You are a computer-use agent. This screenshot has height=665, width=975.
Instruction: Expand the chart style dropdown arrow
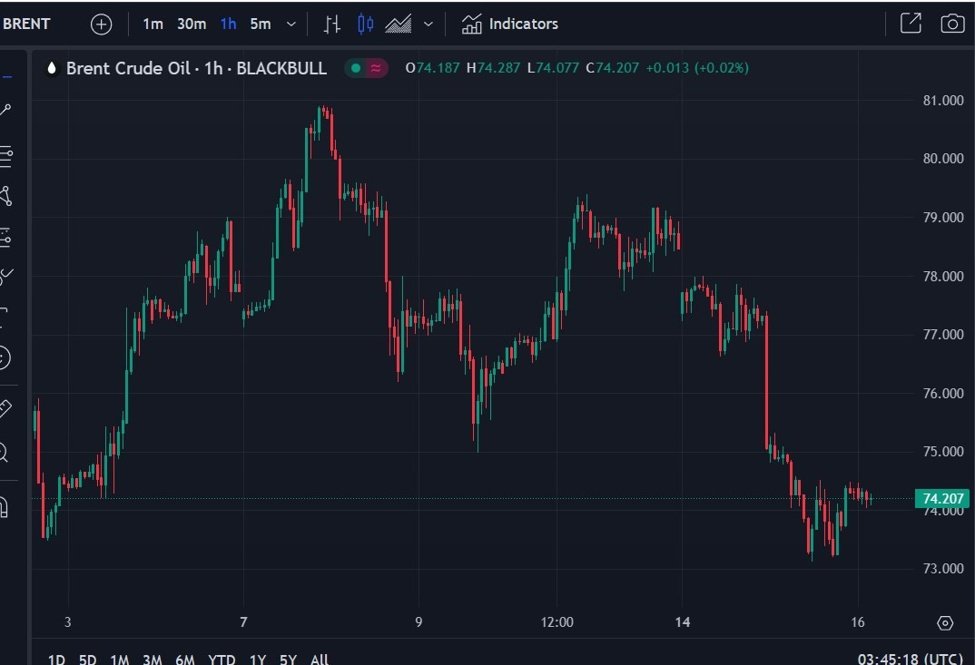click(x=428, y=24)
